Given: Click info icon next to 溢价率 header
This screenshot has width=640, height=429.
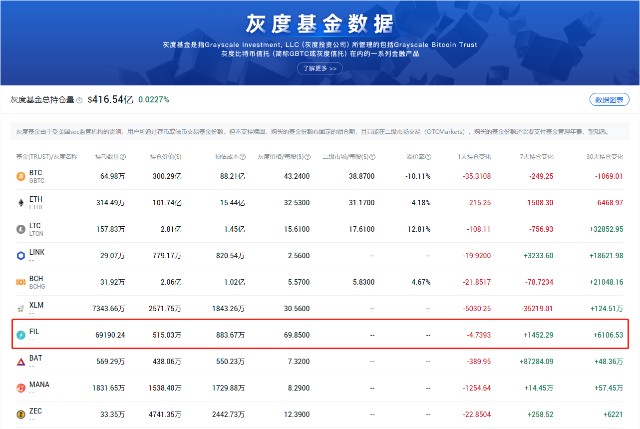Looking at the screenshot, I should (429, 157).
